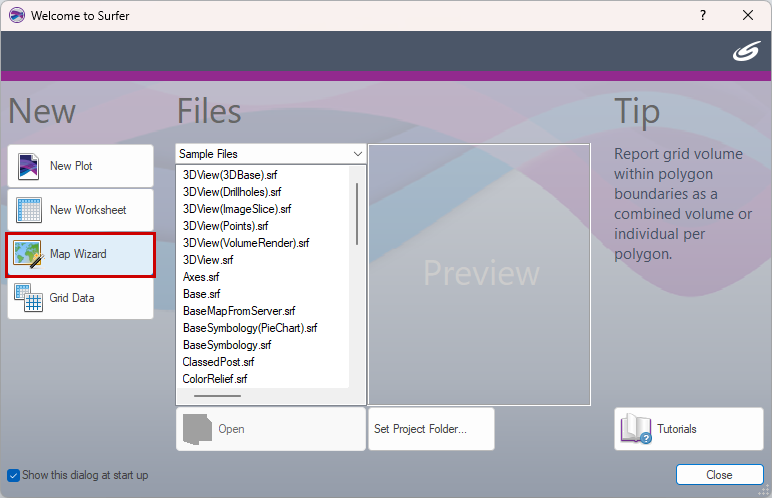The height and width of the screenshot is (498, 772).
Task: Expand the Sample Files dropdown
Action: click(x=271, y=154)
